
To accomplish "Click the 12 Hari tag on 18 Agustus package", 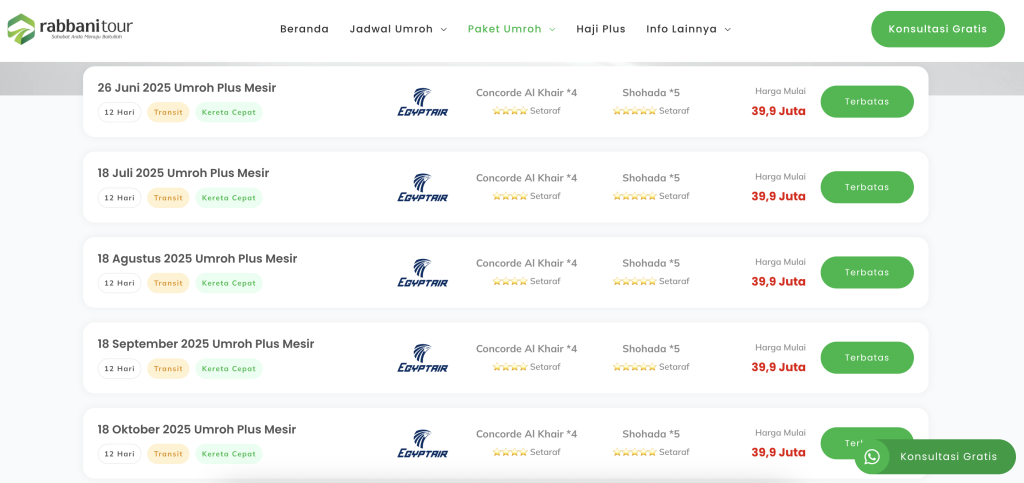I will pyautogui.click(x=120, y=283).
